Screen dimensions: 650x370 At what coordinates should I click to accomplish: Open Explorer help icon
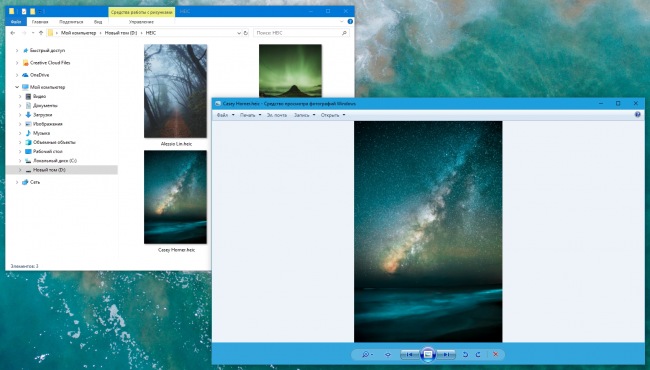[350, 22]
